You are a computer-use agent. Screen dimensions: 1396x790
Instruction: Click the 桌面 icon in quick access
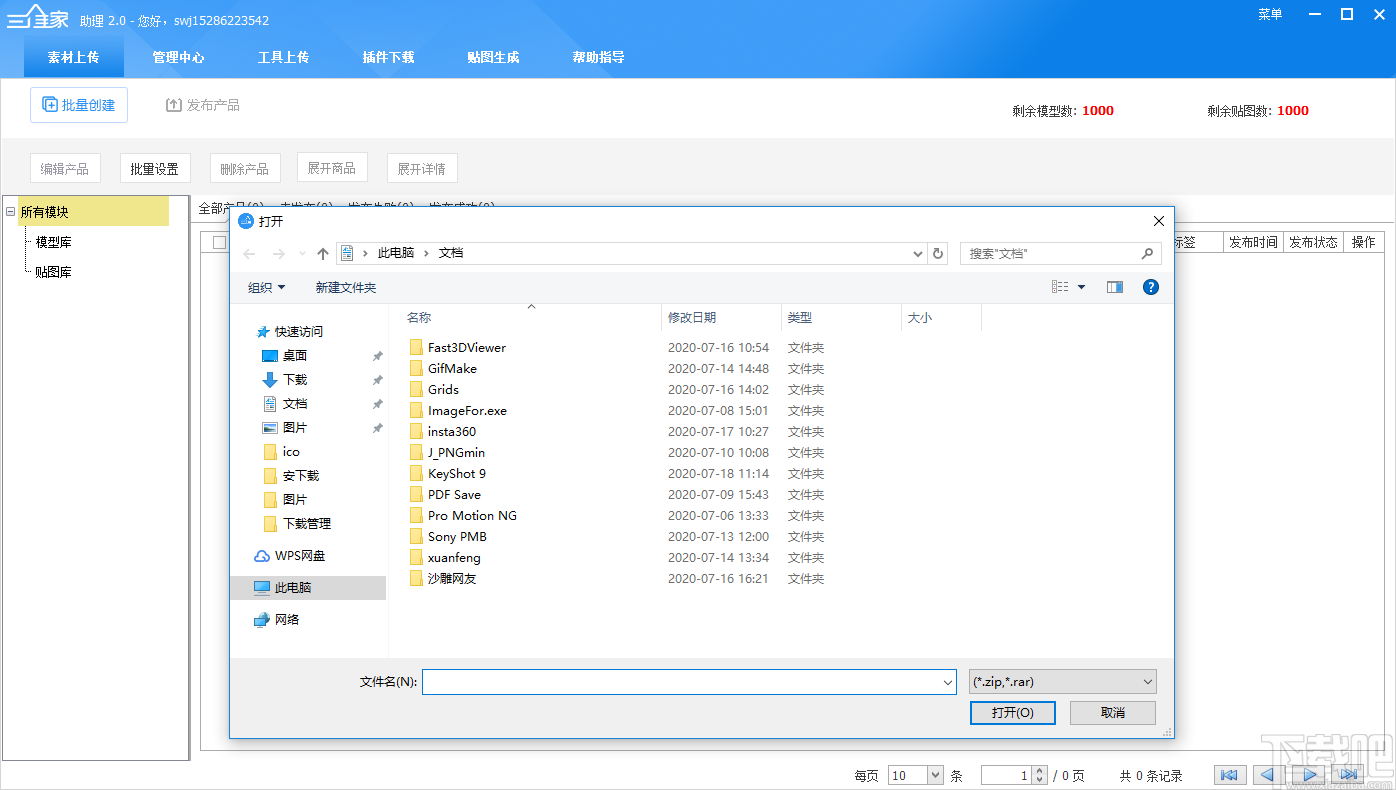269,356
